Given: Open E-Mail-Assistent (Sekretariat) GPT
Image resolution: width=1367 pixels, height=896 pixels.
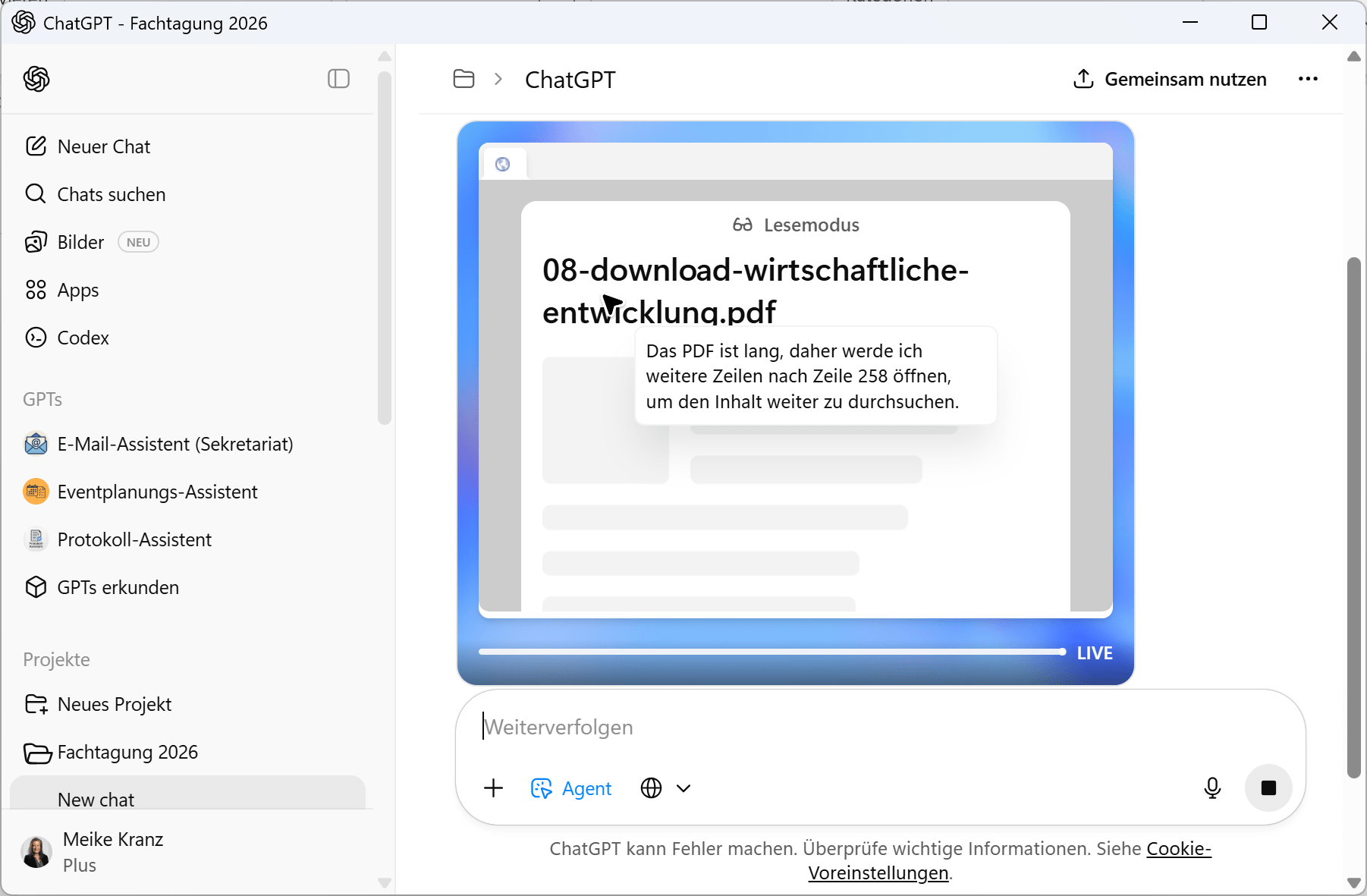Looking at the screenshot, I should point(174,444).
